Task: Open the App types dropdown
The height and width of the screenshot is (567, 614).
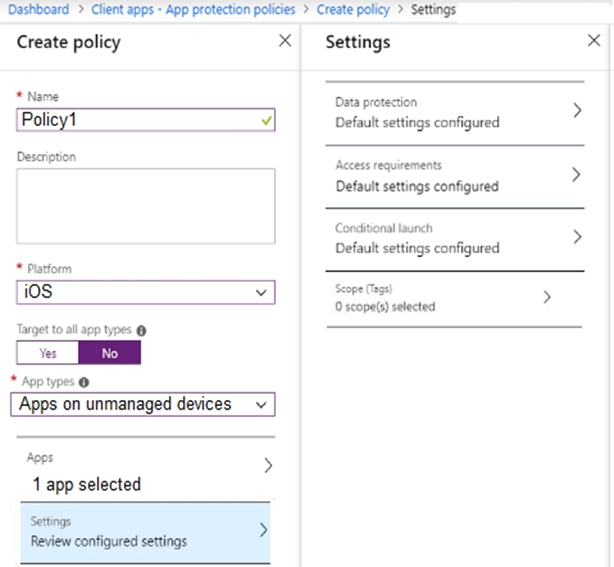Action: [146, 404]
